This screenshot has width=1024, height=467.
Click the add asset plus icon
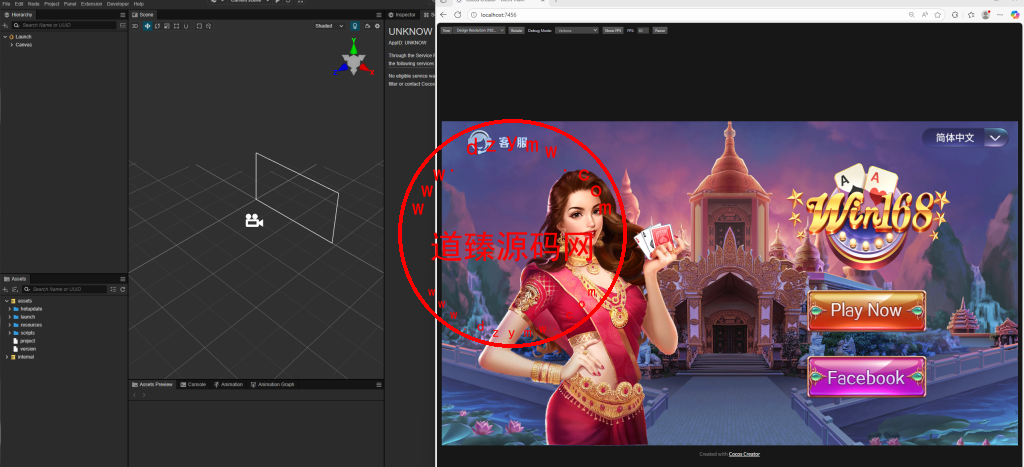[x=5, y=289]
